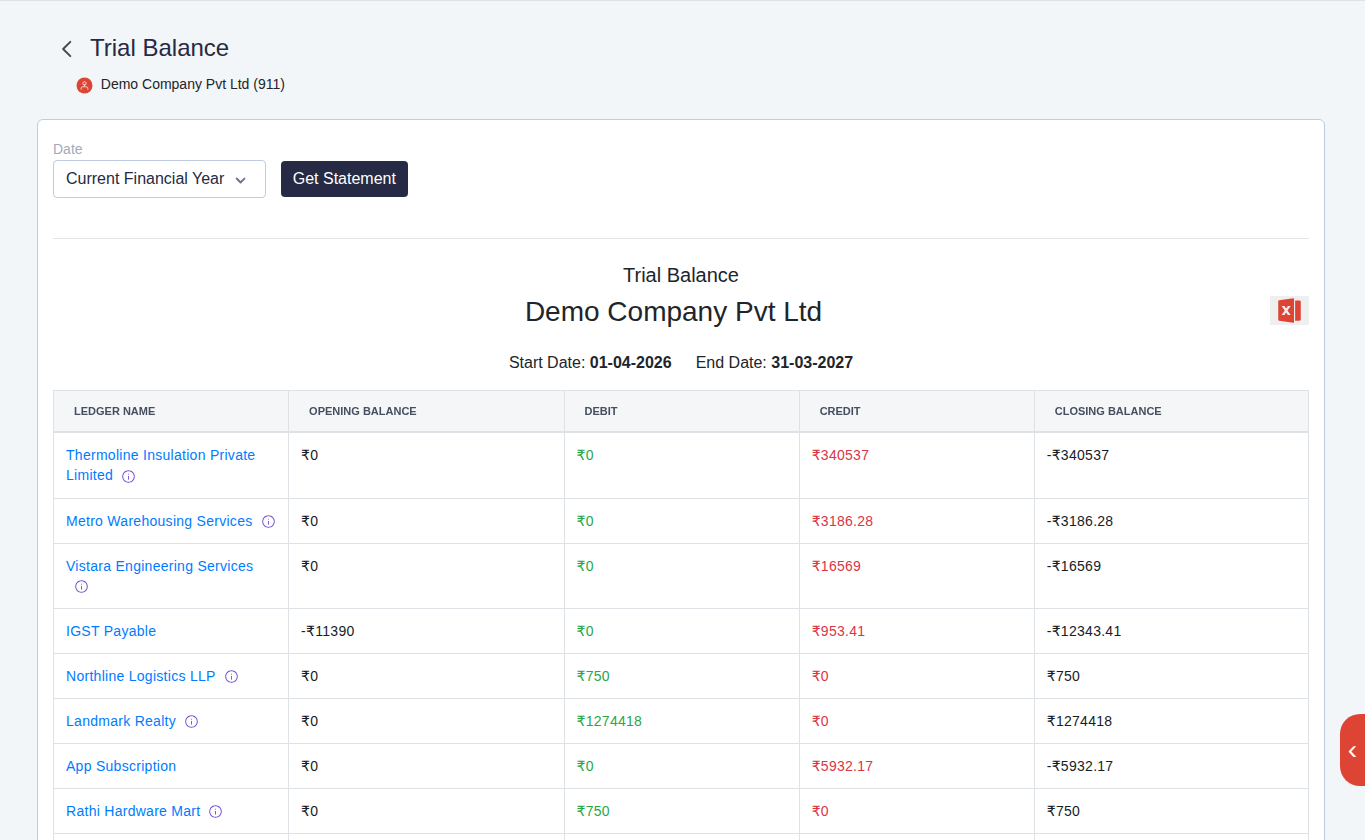Image resolution: width=1365 pixels, height=840 pixels.
Task: Click the Get Statement button
Action: (344, 179)
